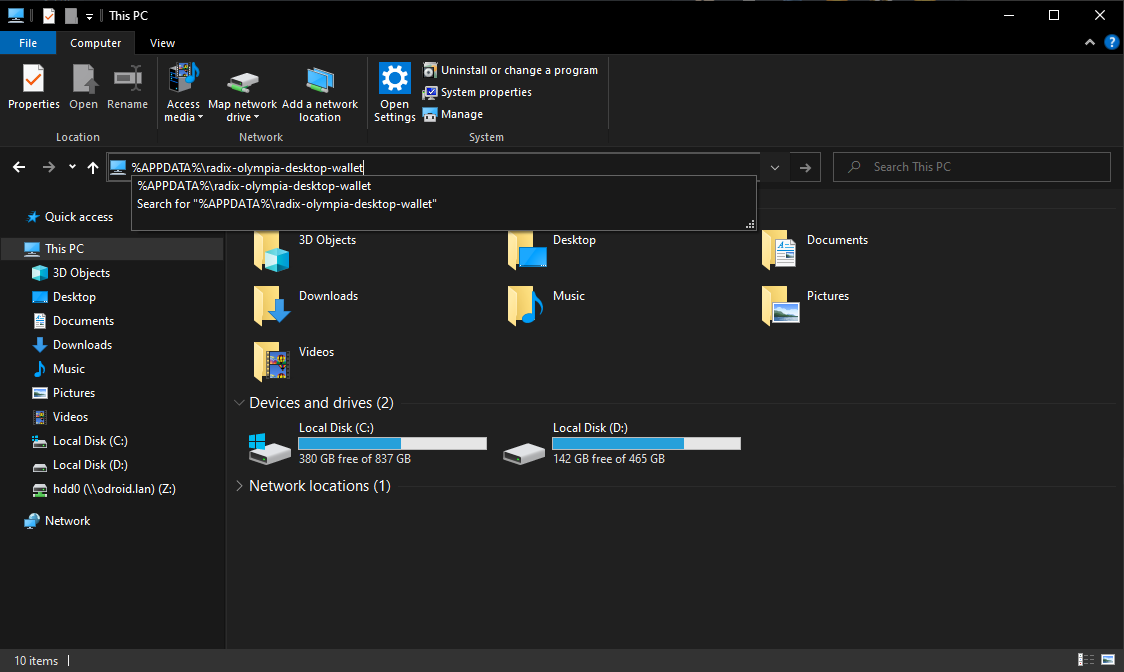Go back with the back arrow
The width and height of the screenshot is (1124, 672).
tap(19, 167)
